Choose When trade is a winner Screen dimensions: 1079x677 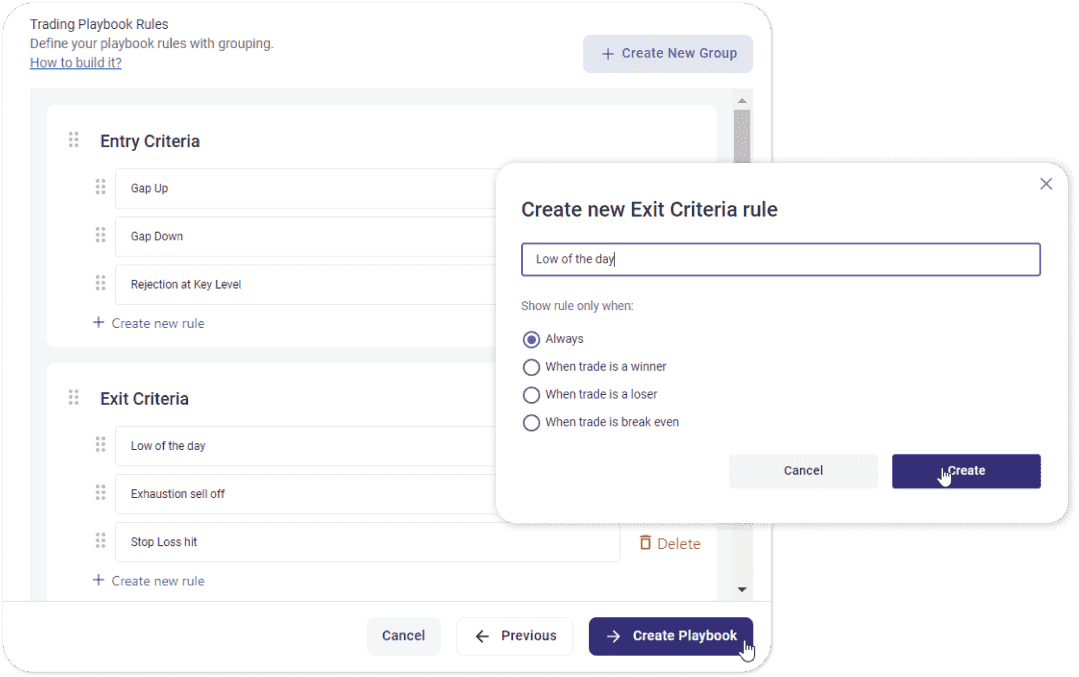532,367
